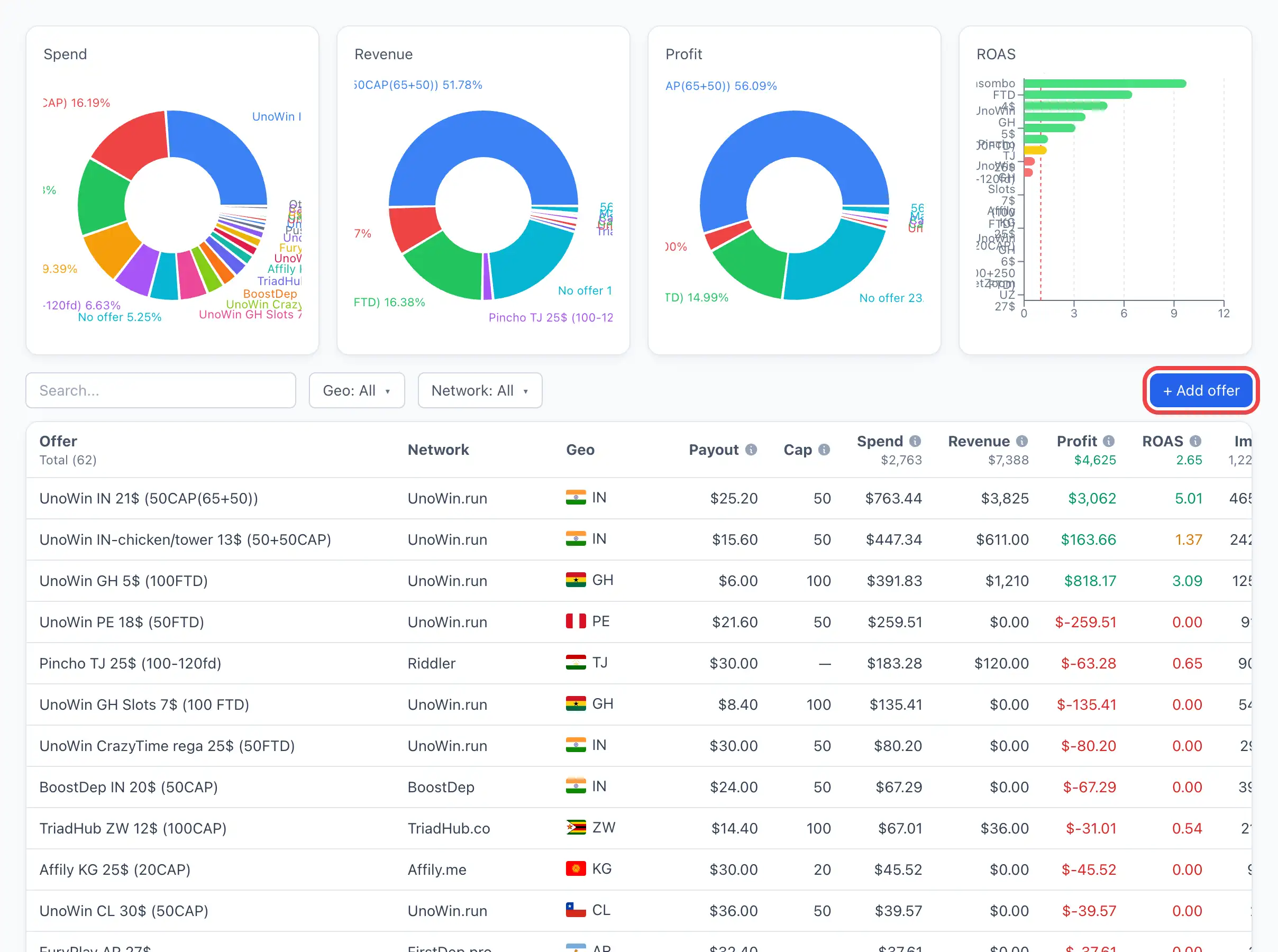Sort by the Offer column header
Viewport: 1278px width, 952px height.
tap(58, 442)
